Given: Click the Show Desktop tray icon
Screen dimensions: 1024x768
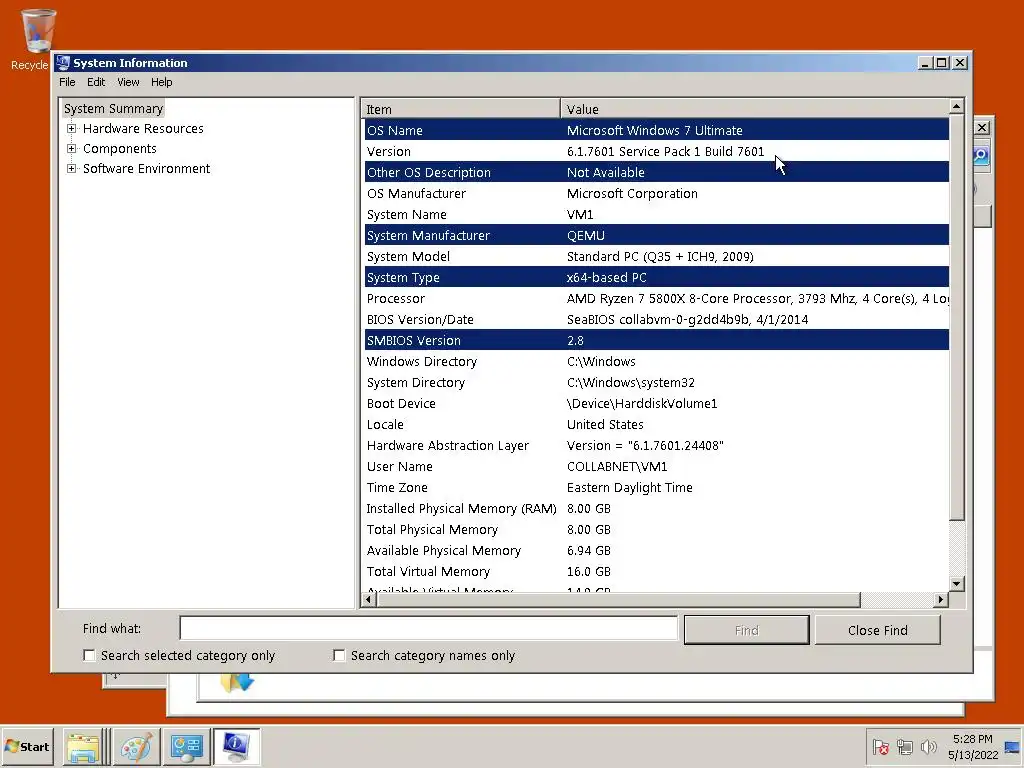Looking at the screenshot, I should (x=1013, y=747).
